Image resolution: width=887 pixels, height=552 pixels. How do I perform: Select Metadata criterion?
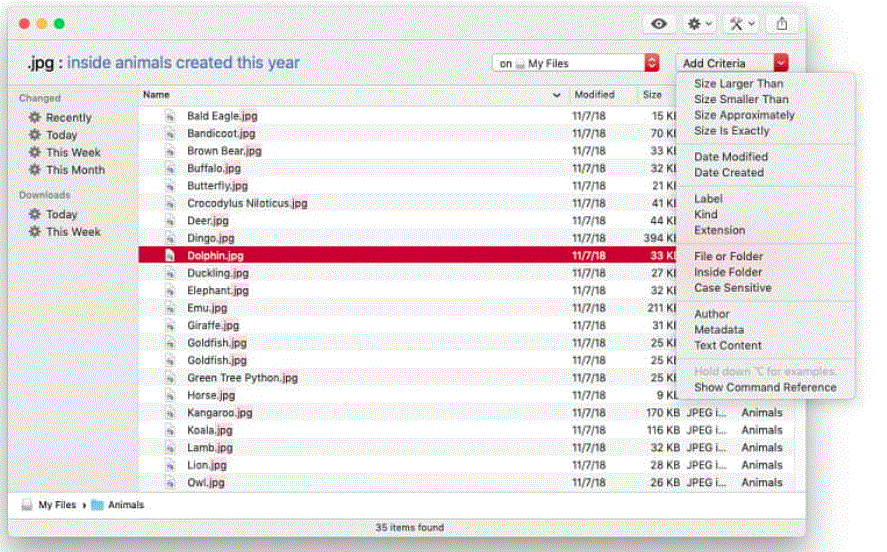[718, 330]
